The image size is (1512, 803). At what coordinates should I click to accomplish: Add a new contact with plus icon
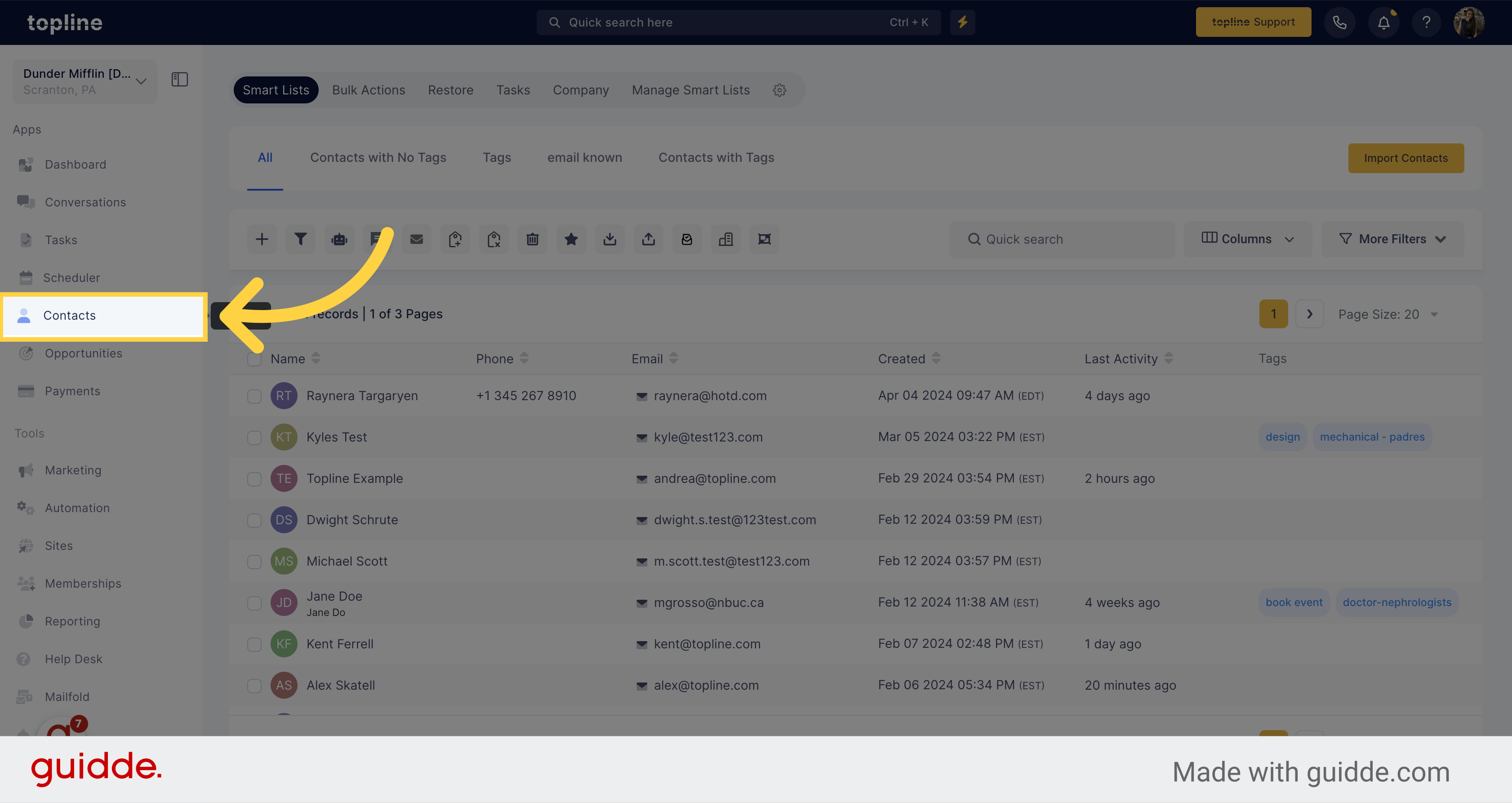click(x=262, y=239)
